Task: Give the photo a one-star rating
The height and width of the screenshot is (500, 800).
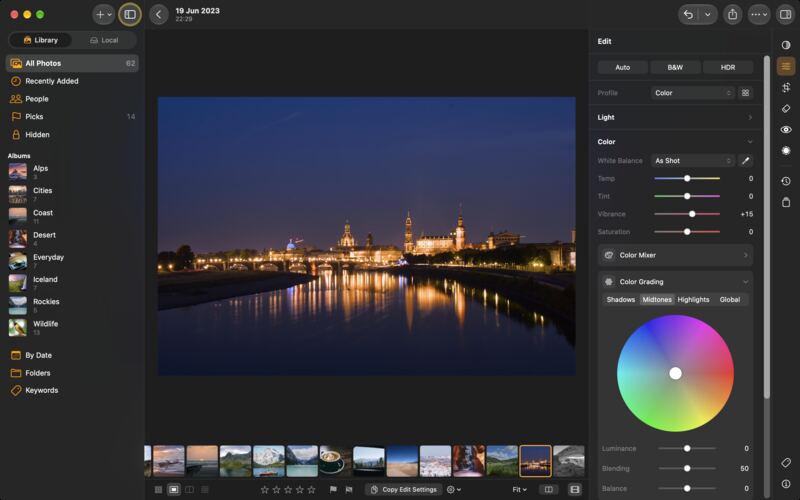Action: tap(264, 490)
